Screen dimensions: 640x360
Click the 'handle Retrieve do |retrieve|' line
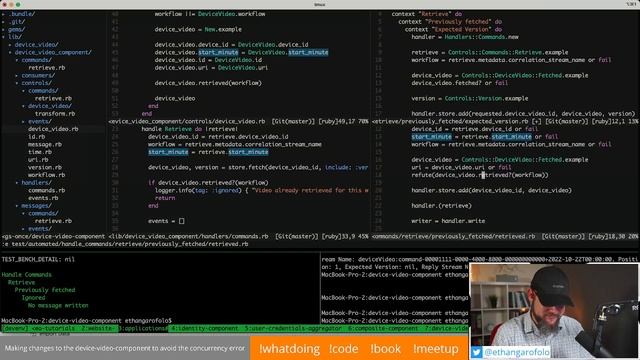(190, 129)
